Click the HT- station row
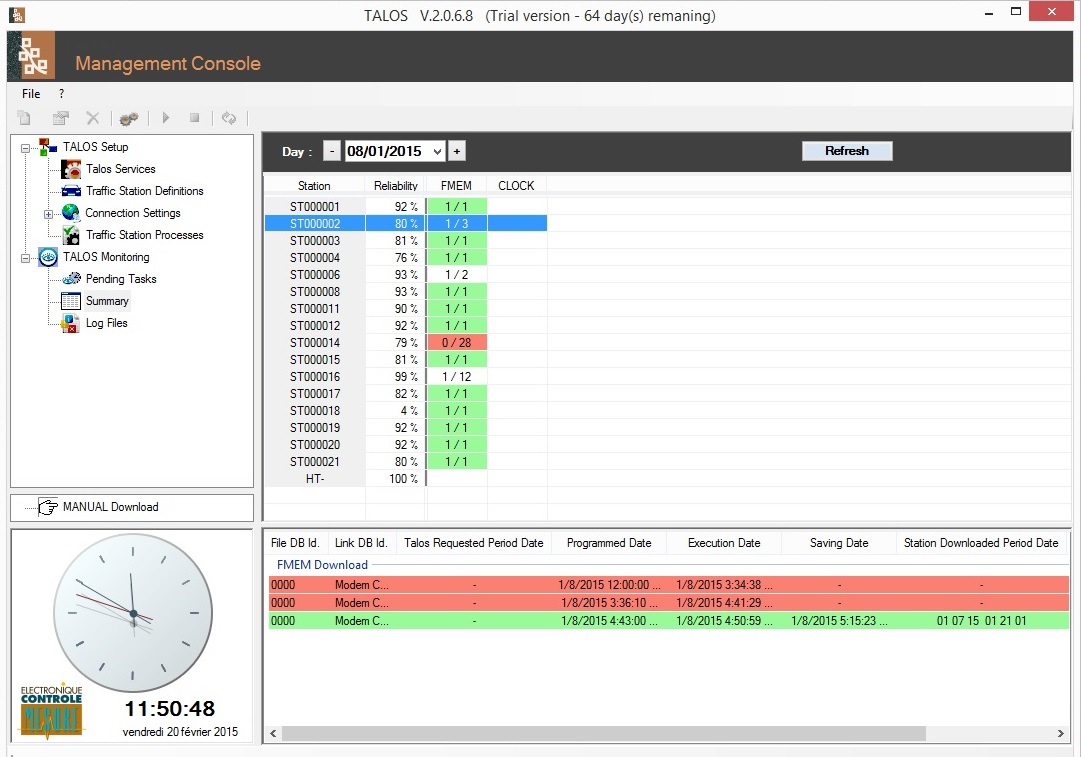Screen dimensions: 1081x757 (x=406, y=478)
